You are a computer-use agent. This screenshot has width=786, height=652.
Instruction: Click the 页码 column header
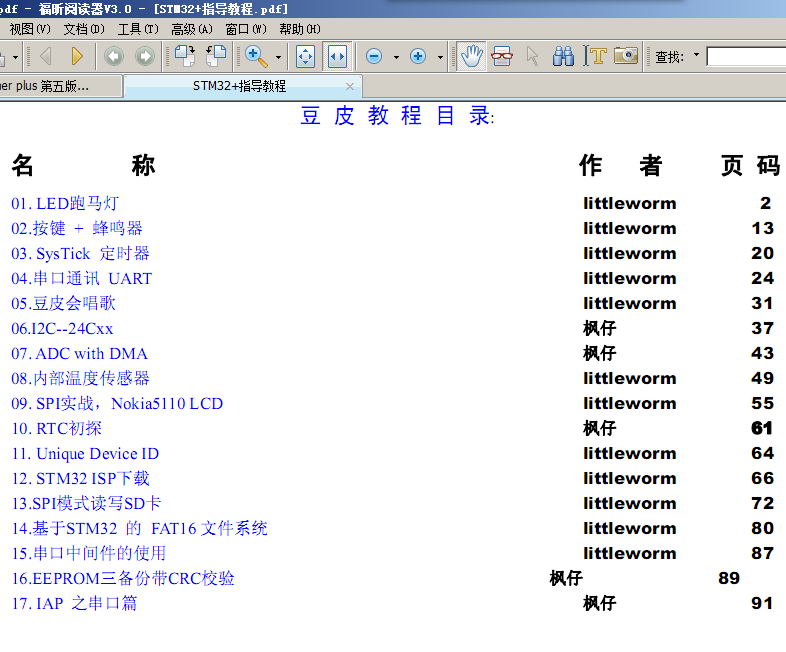pos(750,166)
